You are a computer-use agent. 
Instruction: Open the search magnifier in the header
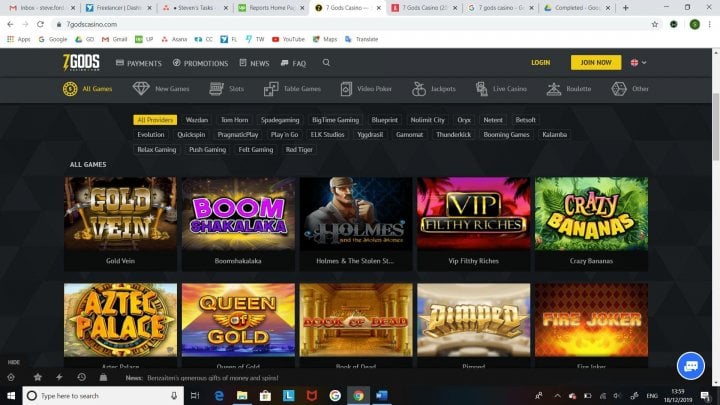tap(326, 62)
